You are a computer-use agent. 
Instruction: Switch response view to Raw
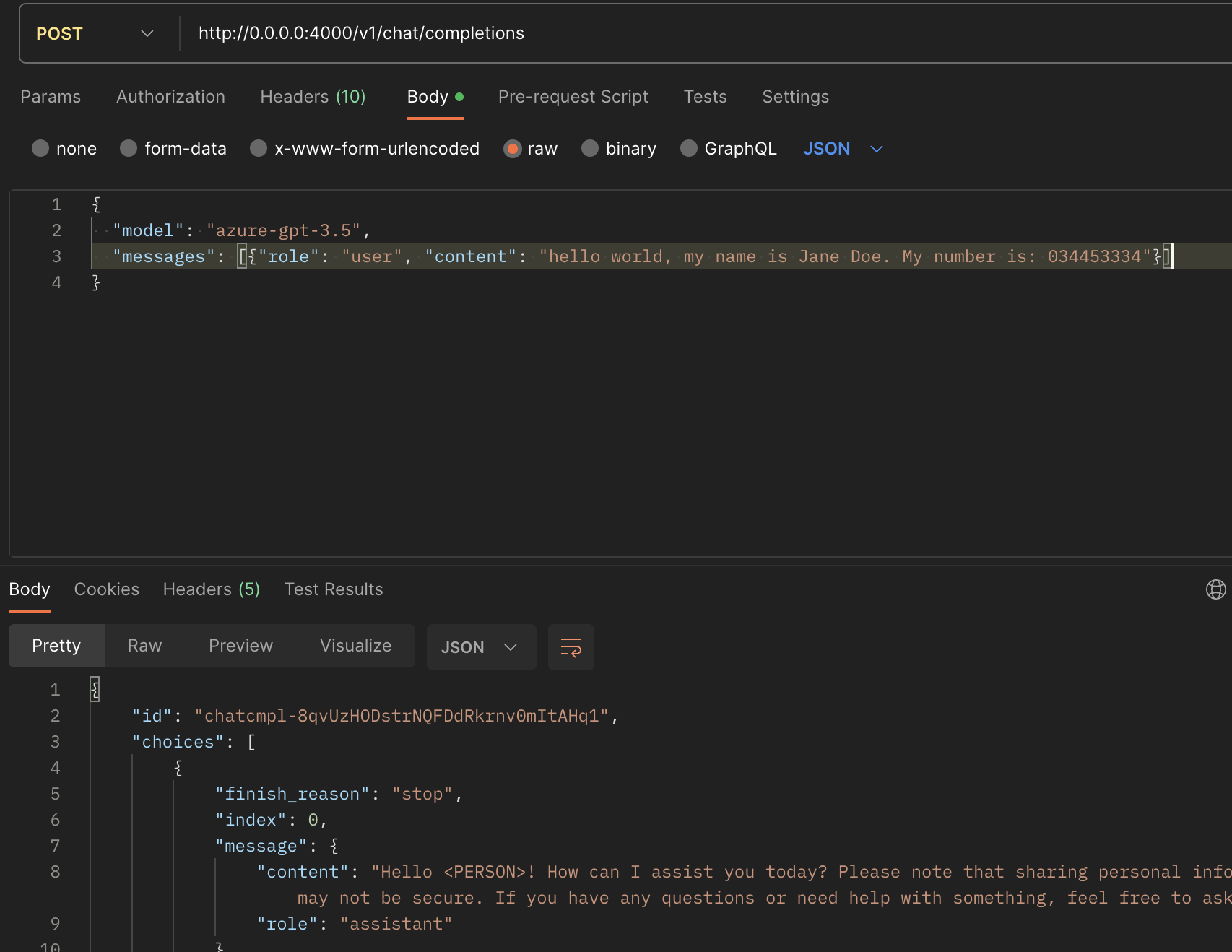coord(144,646)
